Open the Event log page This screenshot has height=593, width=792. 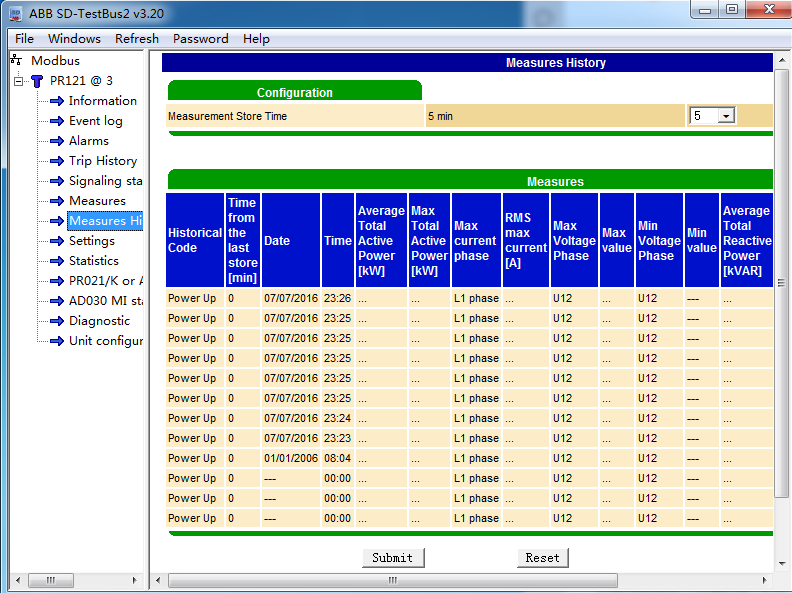tap(95, 121)
